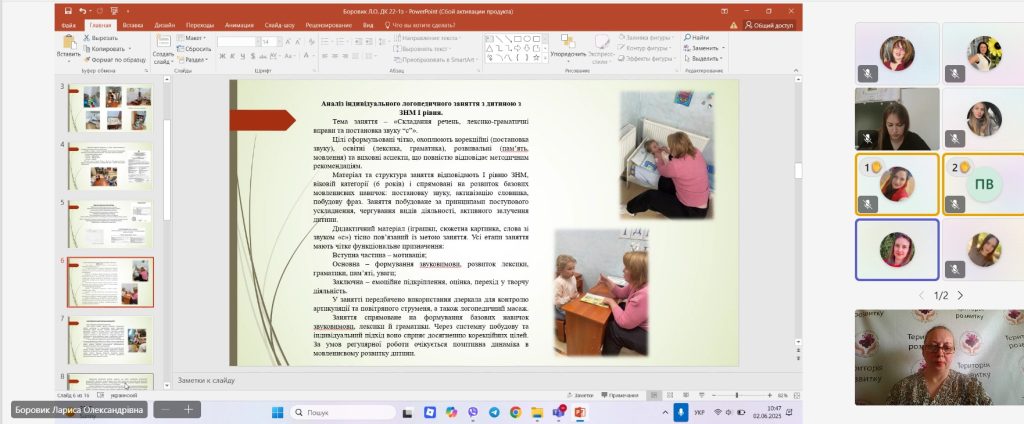This screenshot has height=424, width=1024.
Task: Toggle Заметки notes in status bar
Action: click(x=580, y=395)
